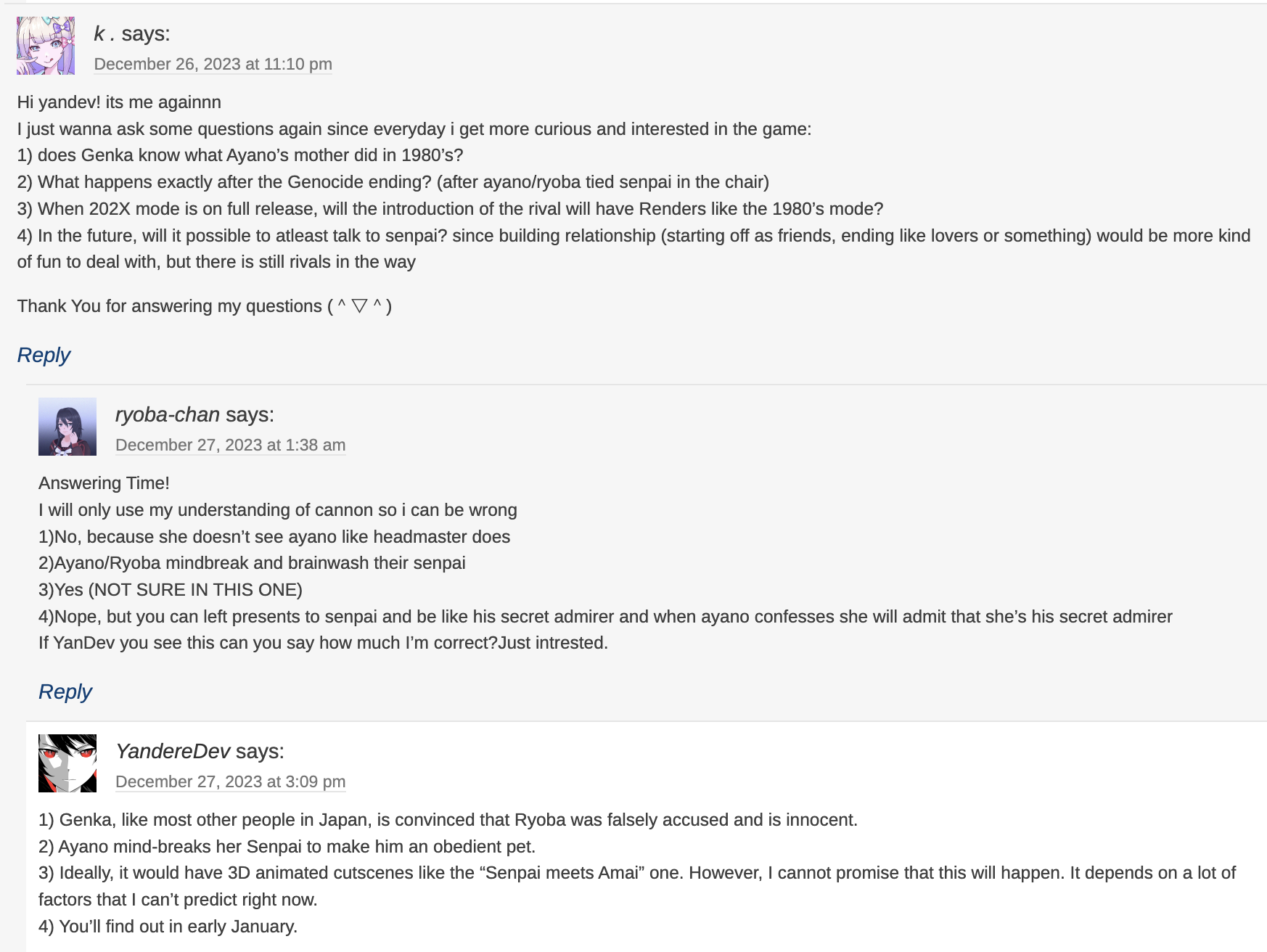Click the 'If YanDev you see this' sentence
This screenshot has width=1267, height=952.
(x=323, y=643)
